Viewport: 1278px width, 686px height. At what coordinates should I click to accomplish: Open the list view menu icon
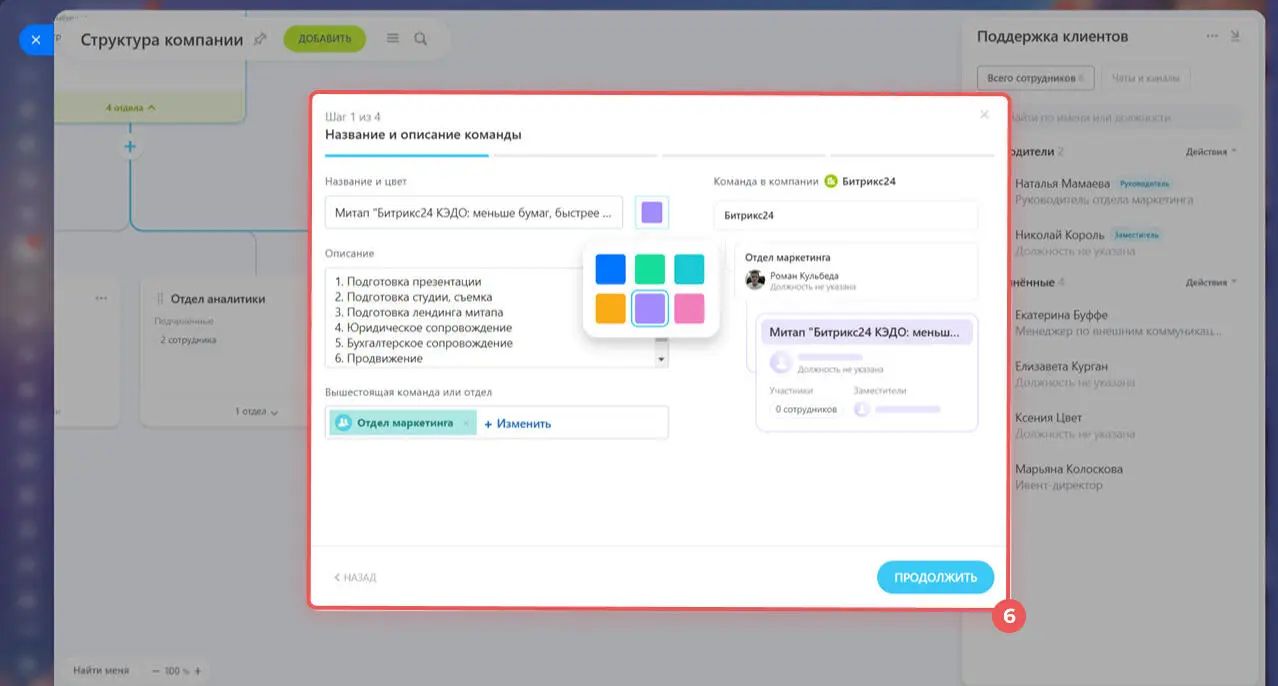[x=393, y=39]
